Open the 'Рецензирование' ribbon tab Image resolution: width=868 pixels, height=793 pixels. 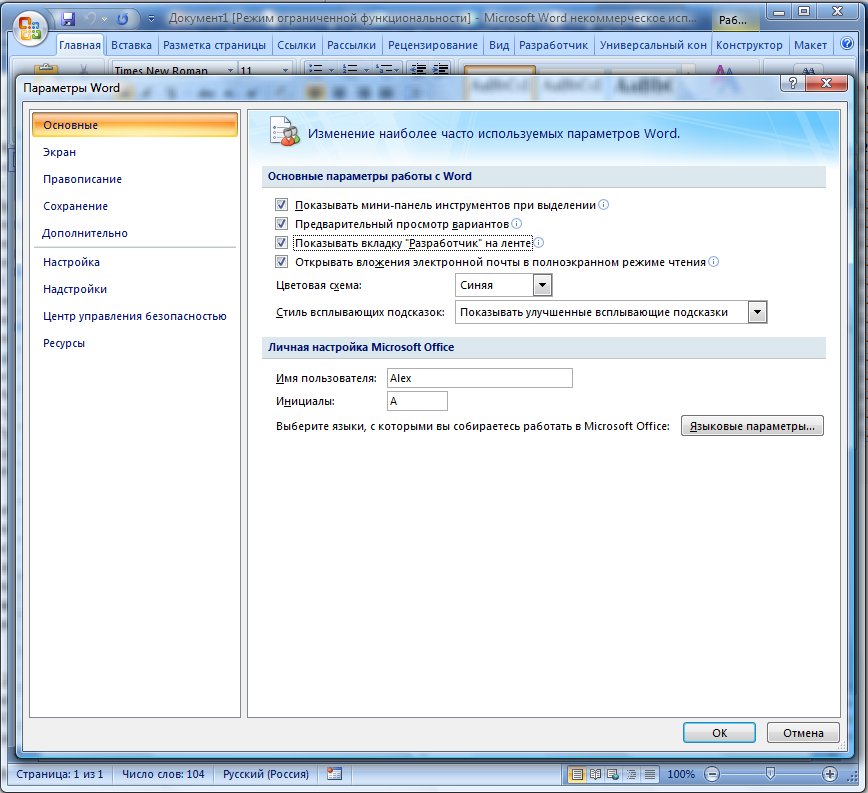pyautogui.click(x=432, y=45)
